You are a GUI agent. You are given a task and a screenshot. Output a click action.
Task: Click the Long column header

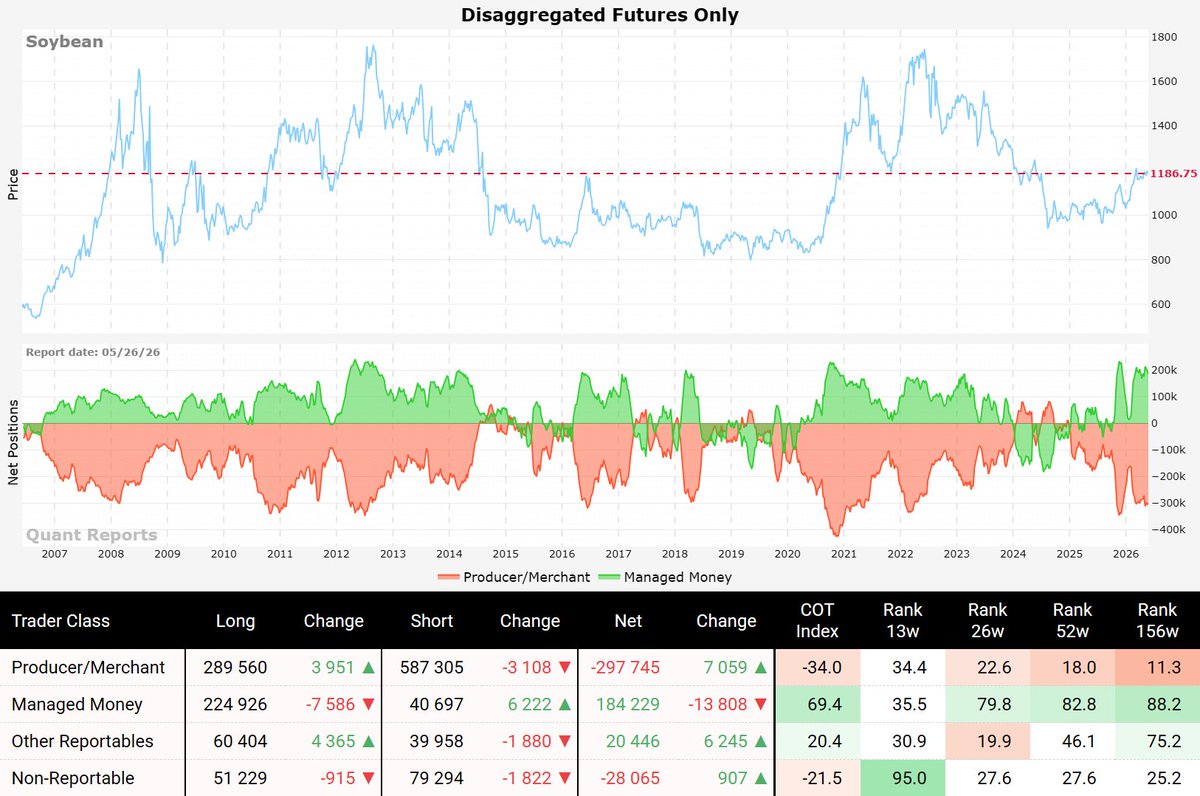tap(236, 621)
